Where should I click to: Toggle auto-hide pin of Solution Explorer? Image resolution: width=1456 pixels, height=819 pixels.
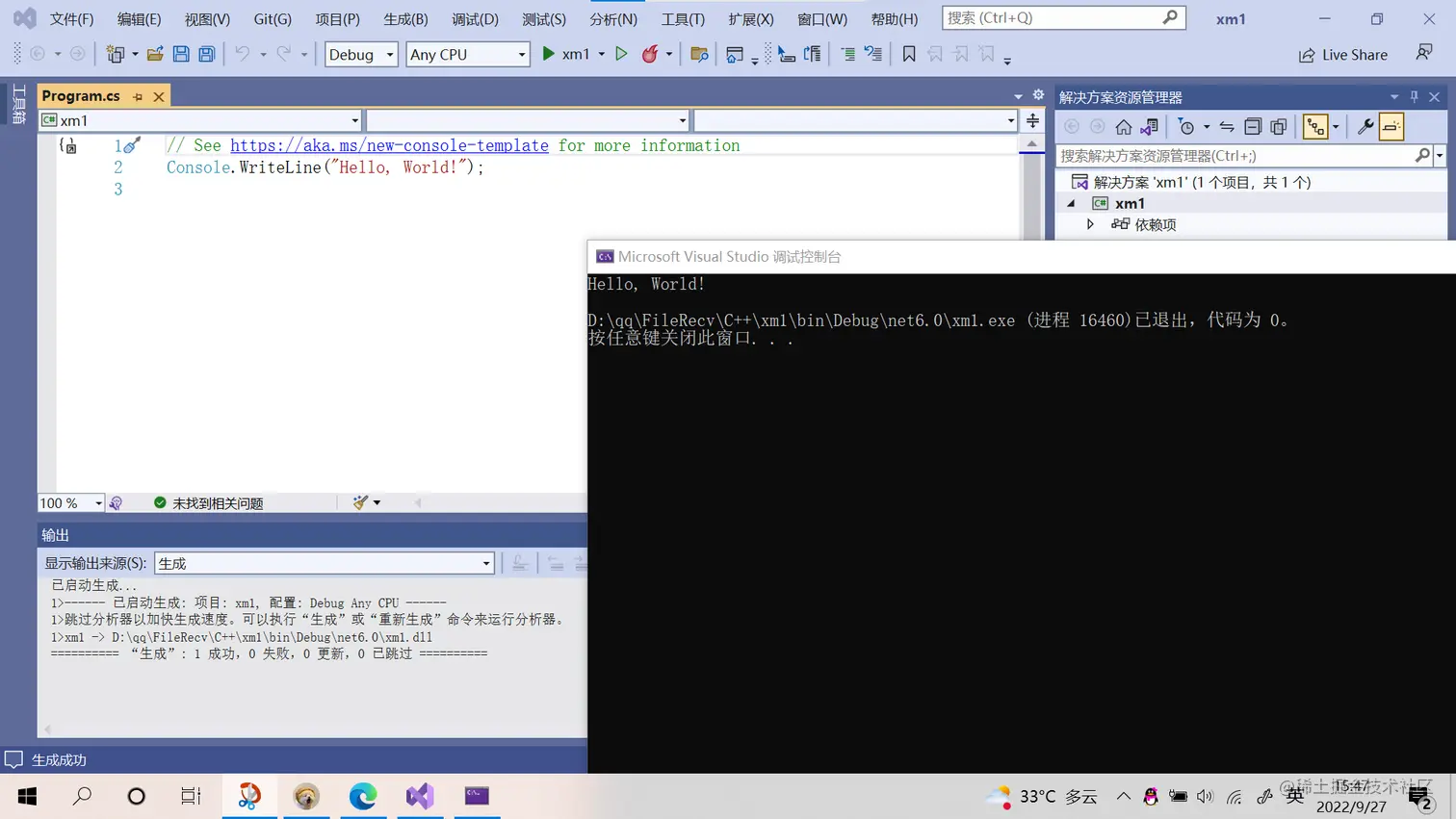click(1415, 97)
